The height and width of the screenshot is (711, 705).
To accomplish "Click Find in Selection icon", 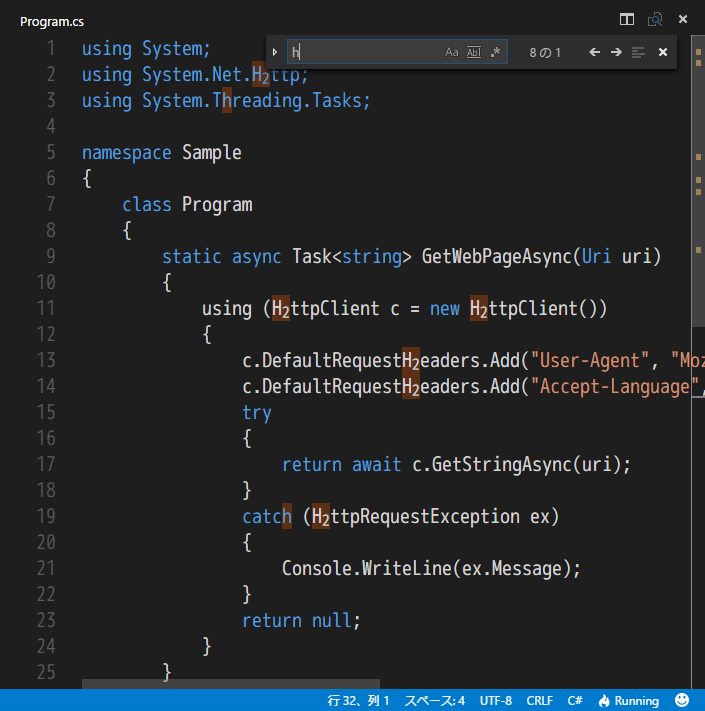I will click(x=638, y=52).
